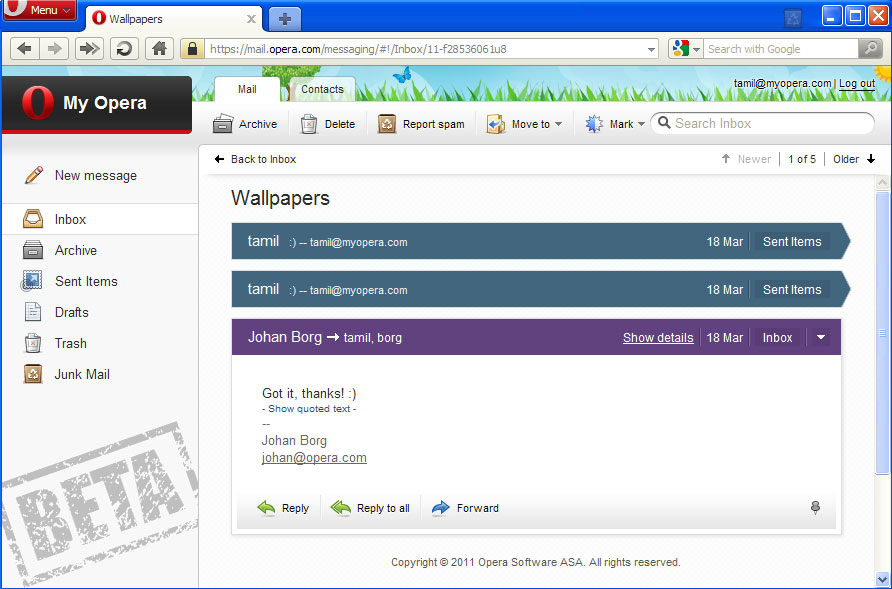
Task: Open the search engine selector dropdown
Action: coord(696,49)
